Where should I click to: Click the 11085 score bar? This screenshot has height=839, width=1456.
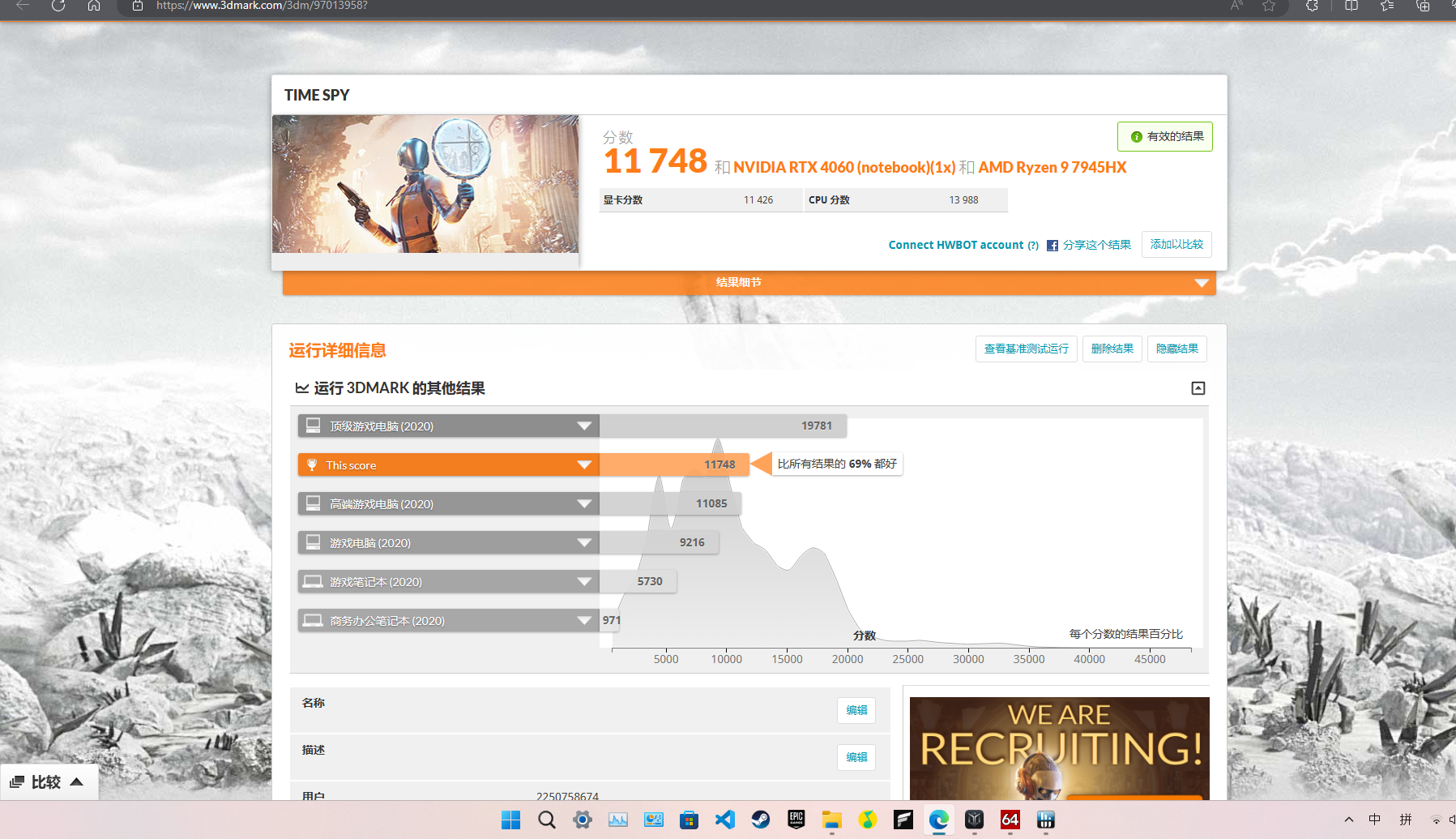[x=670, y=503]
